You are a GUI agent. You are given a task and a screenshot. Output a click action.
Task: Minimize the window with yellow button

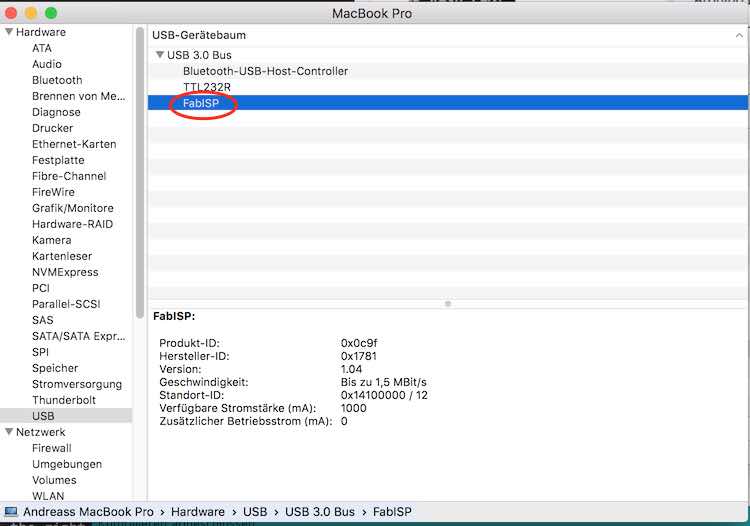[31, 13]
